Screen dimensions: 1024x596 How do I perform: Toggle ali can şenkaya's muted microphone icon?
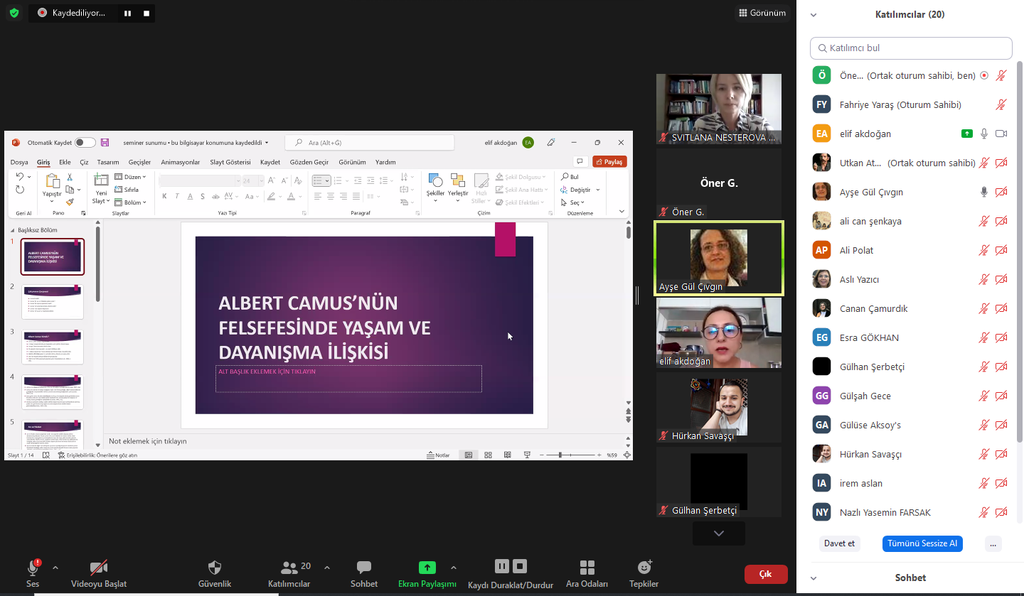pyautogui.click(x=984, y=221)
